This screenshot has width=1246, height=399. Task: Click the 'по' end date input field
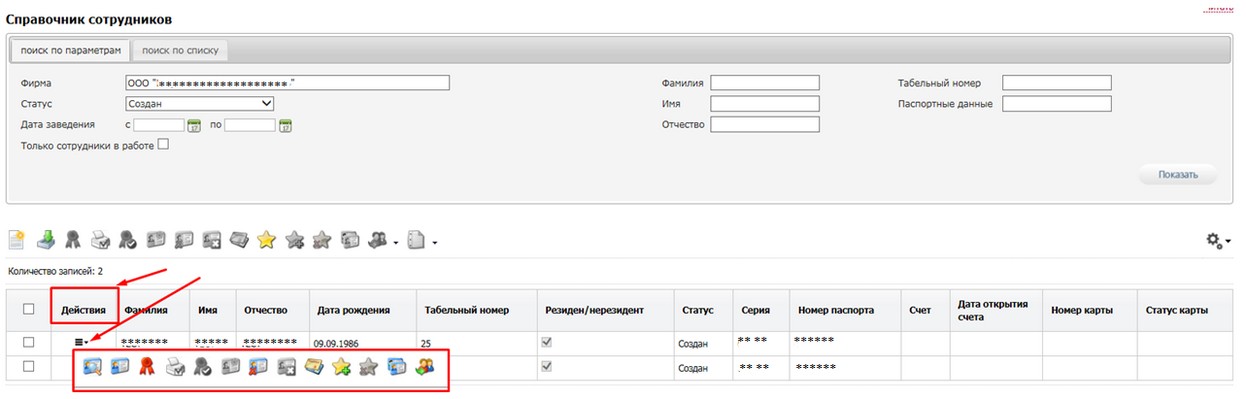pos(250,125)
